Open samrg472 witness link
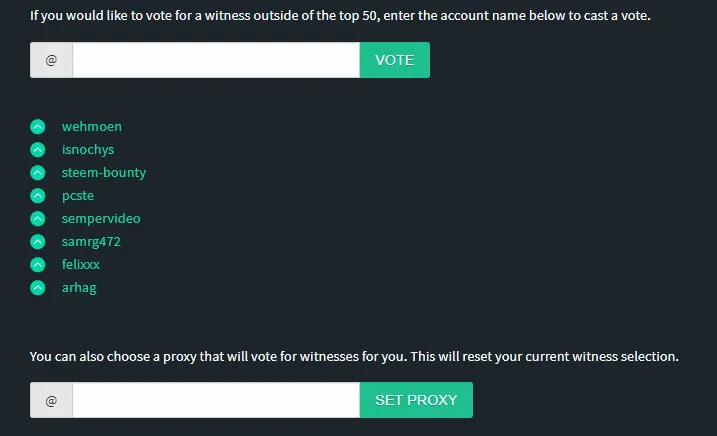Image resolution: width=717 pixels, height=436 pixels. (x=91, y=242)
